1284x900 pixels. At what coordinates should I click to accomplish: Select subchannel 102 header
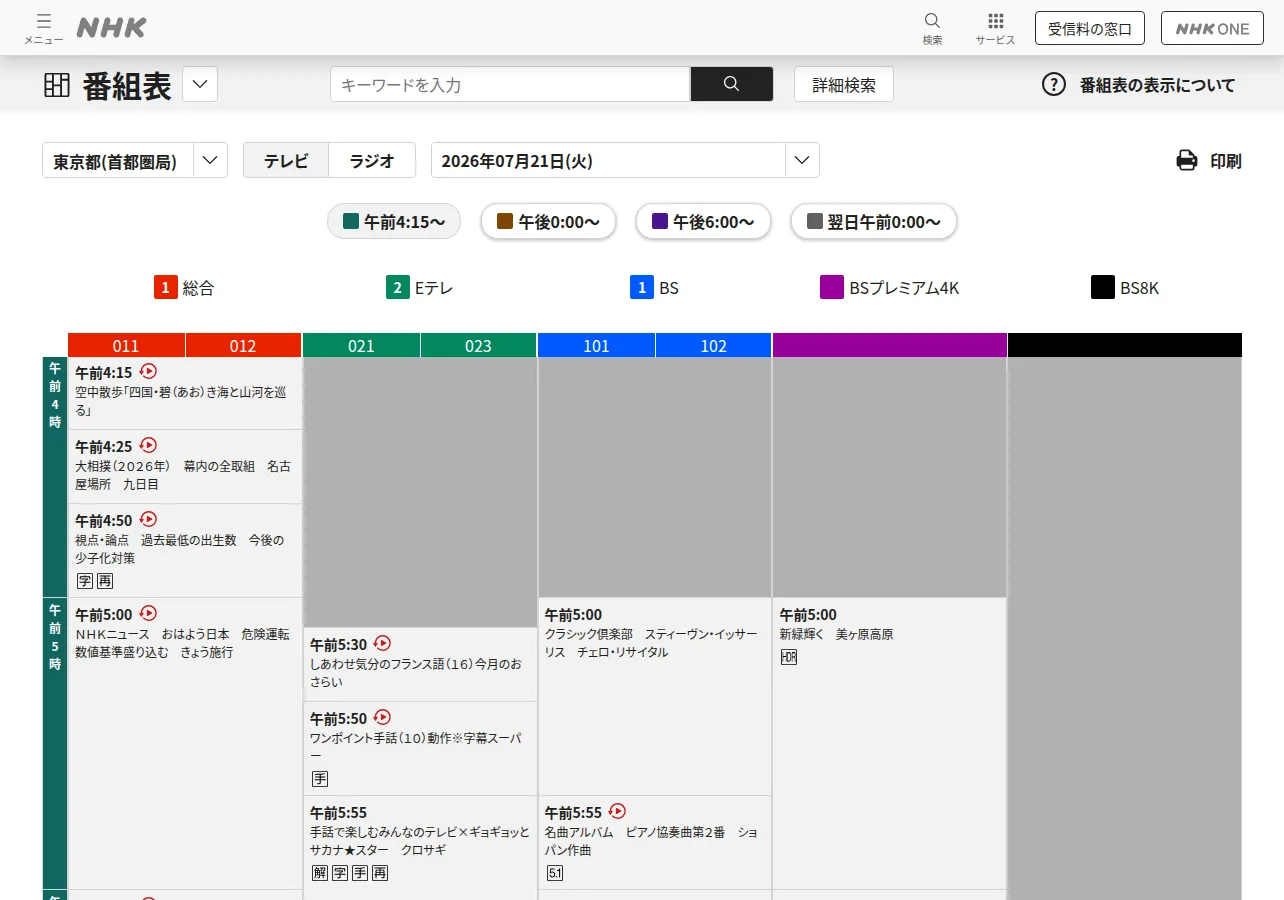[x=713, y=346]
